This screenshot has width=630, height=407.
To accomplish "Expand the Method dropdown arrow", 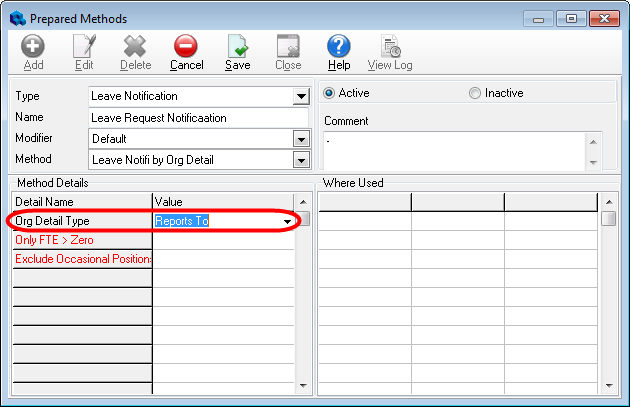I will [x=301, y=160].
